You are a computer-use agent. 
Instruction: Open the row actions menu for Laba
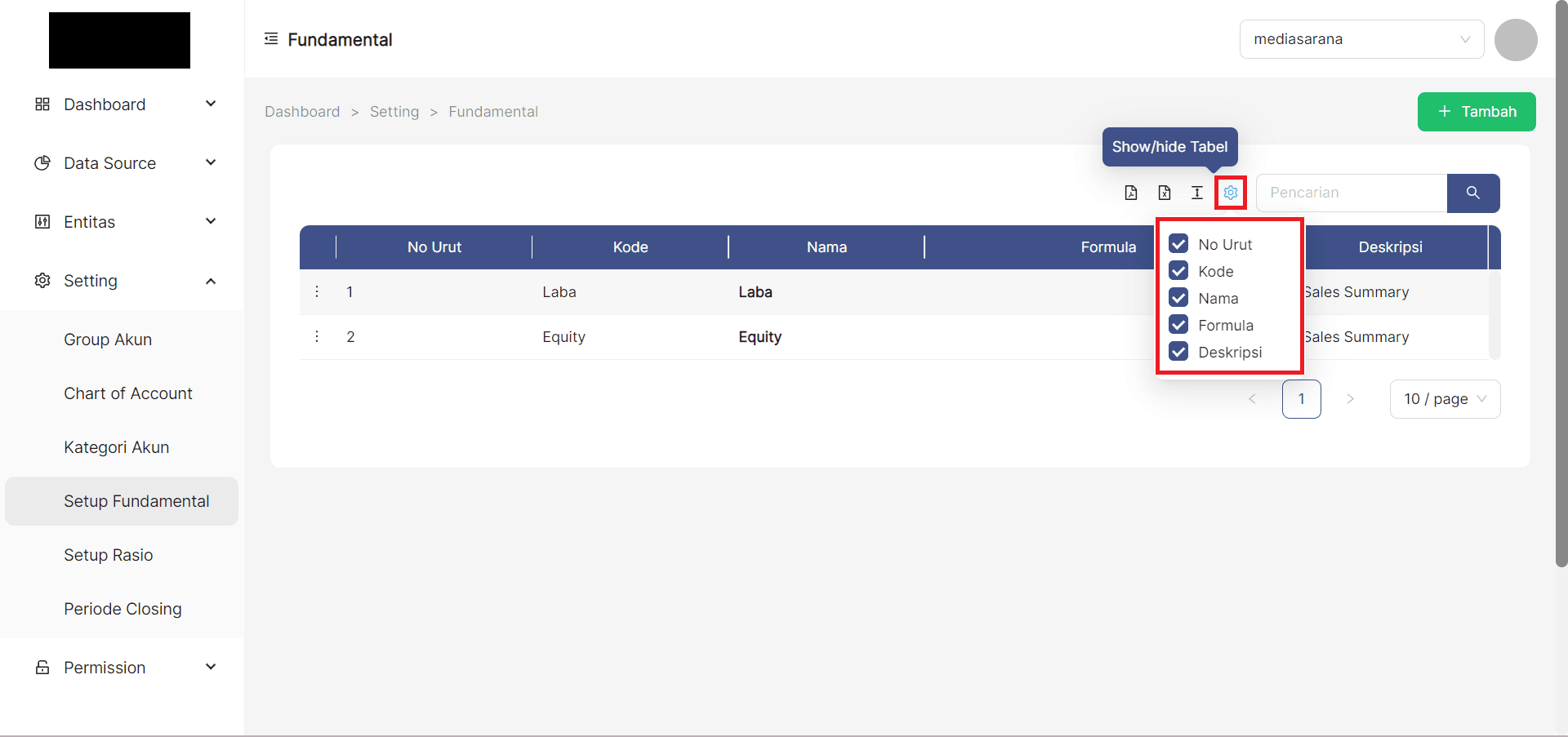(x=317, y=291)
